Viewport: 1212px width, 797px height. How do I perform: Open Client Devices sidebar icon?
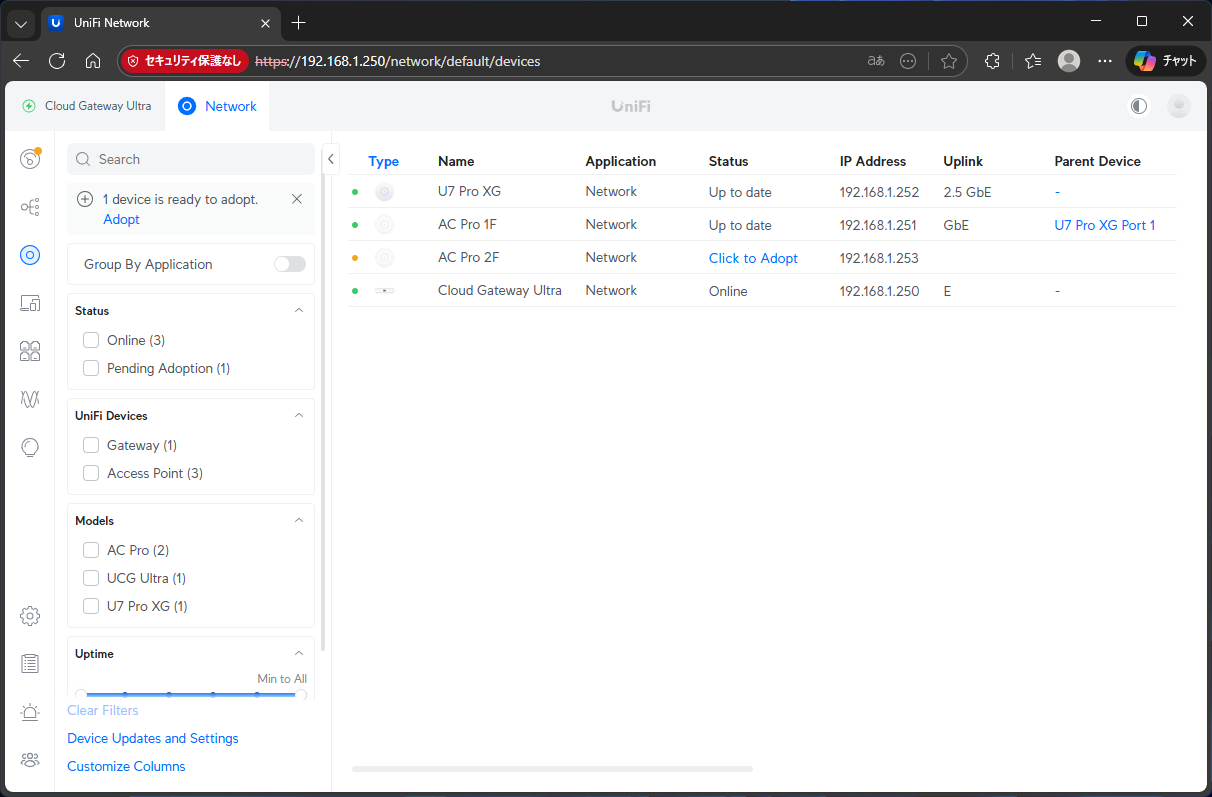coord(30,303)
